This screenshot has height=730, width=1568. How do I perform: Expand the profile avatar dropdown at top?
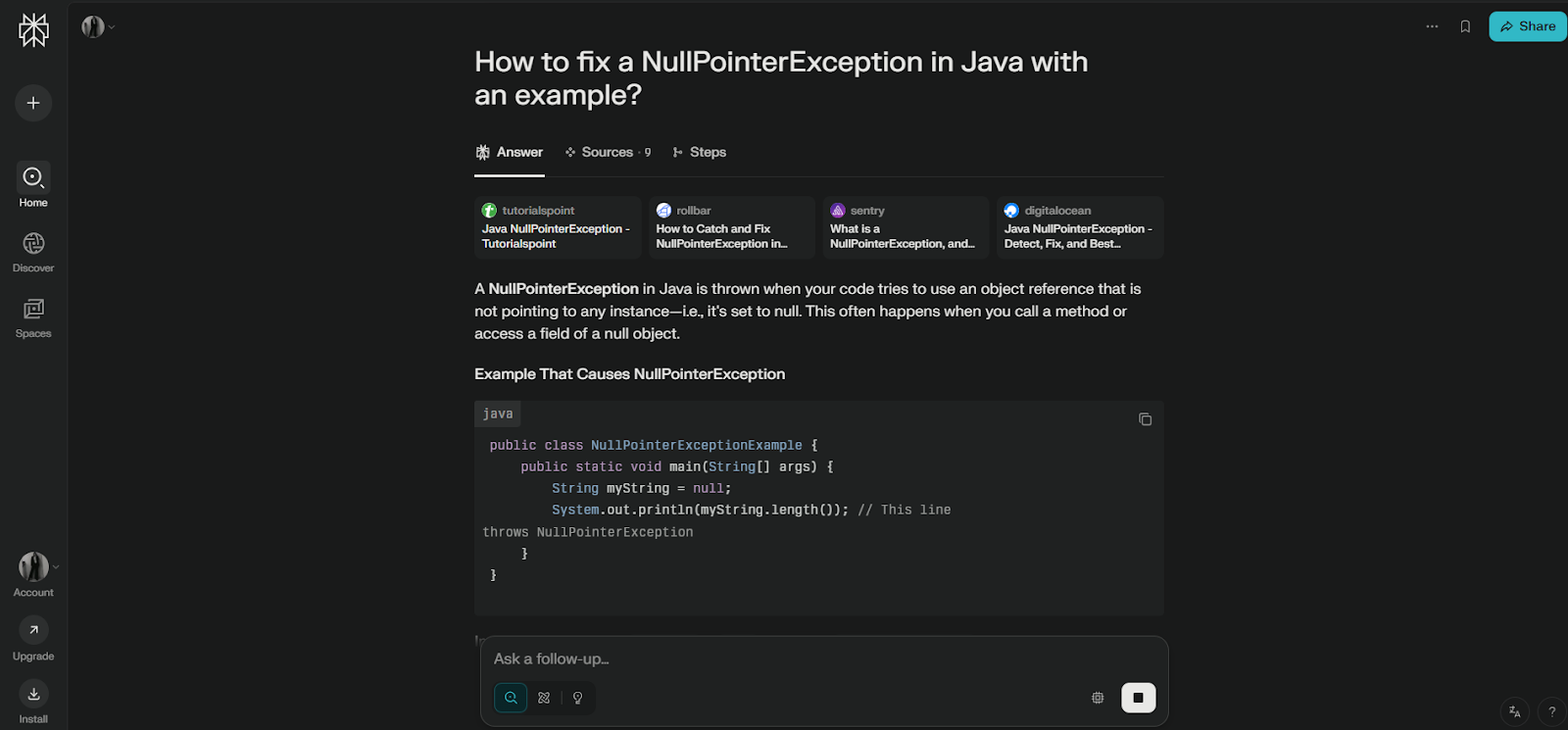click(111, 27)
